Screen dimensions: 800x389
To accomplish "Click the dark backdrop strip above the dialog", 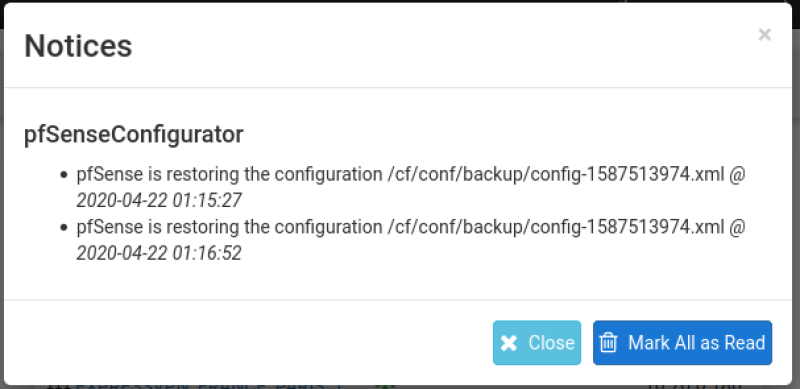I will point(400,2).
